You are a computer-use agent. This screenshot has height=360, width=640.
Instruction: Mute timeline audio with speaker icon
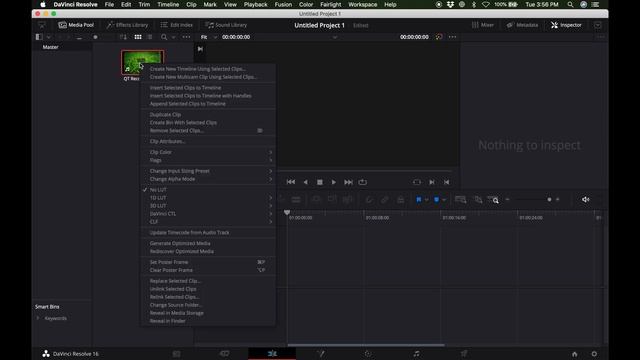586,200
